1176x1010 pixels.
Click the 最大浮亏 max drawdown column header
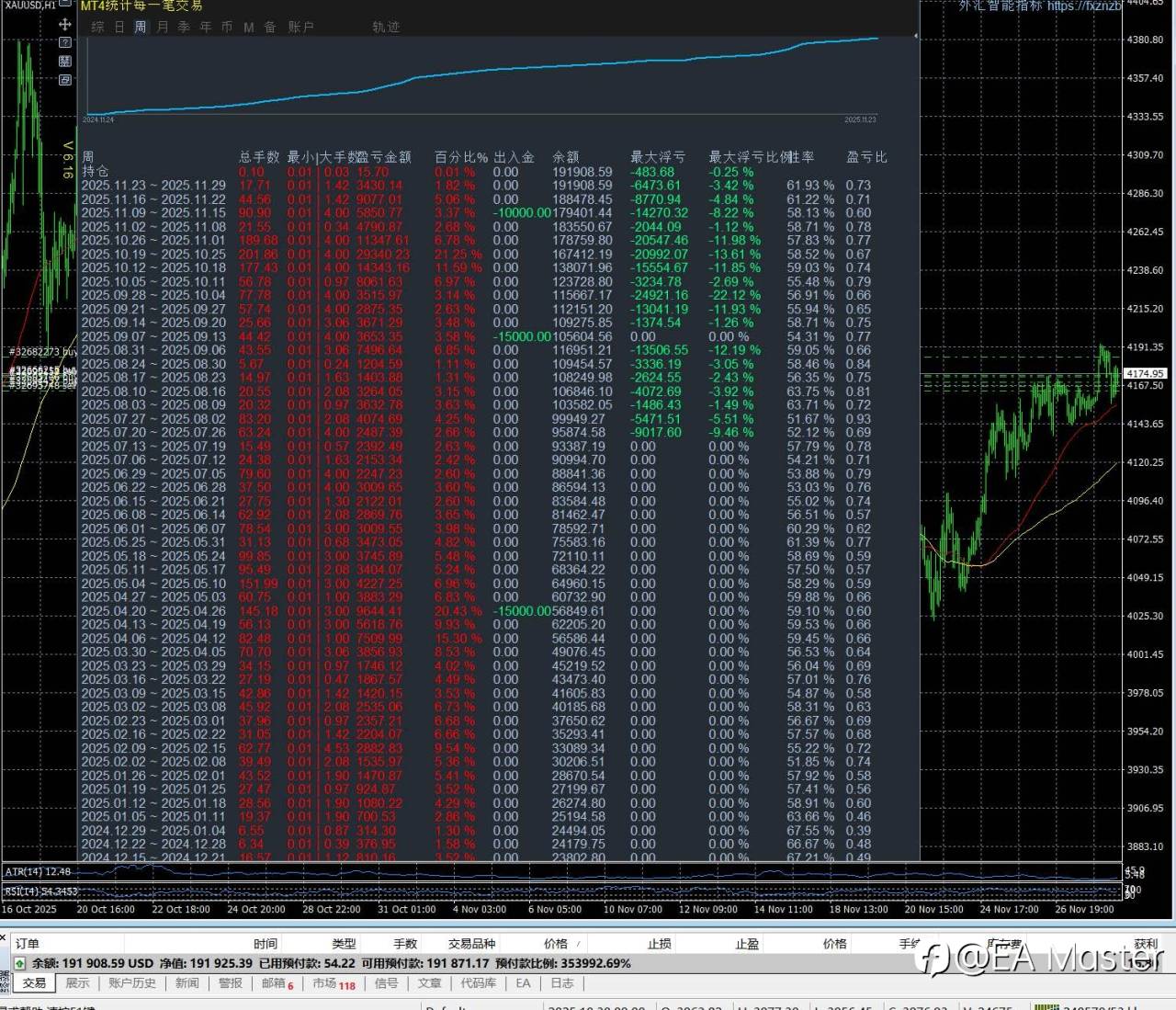(657, 157)
